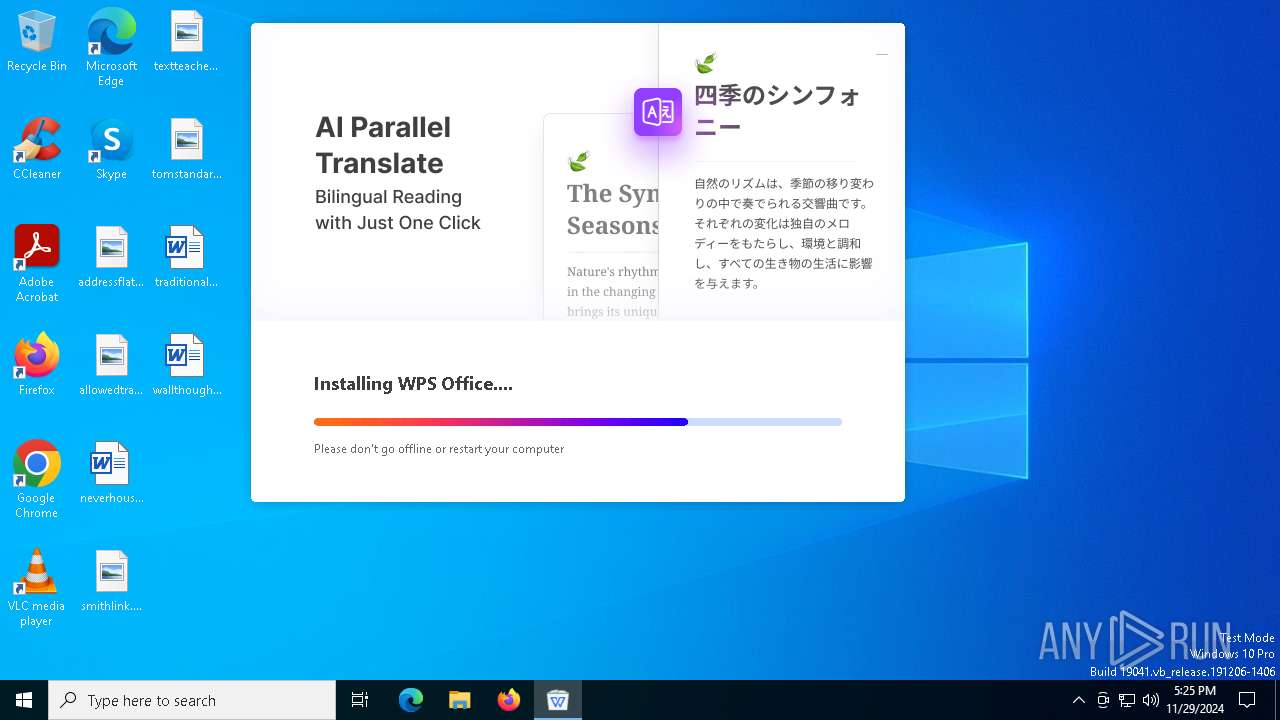
Task: Select the WPS installer taskbar button
Action: pos(558,700)
